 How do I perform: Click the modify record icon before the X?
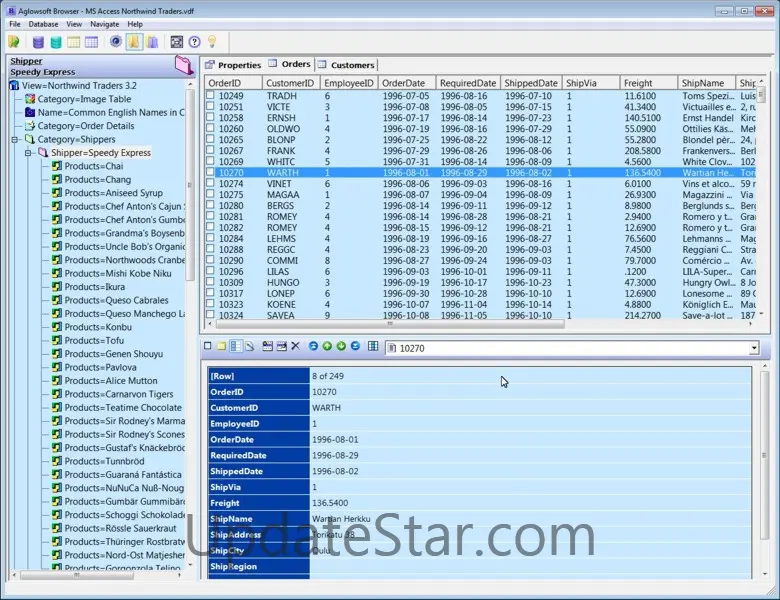282,346
